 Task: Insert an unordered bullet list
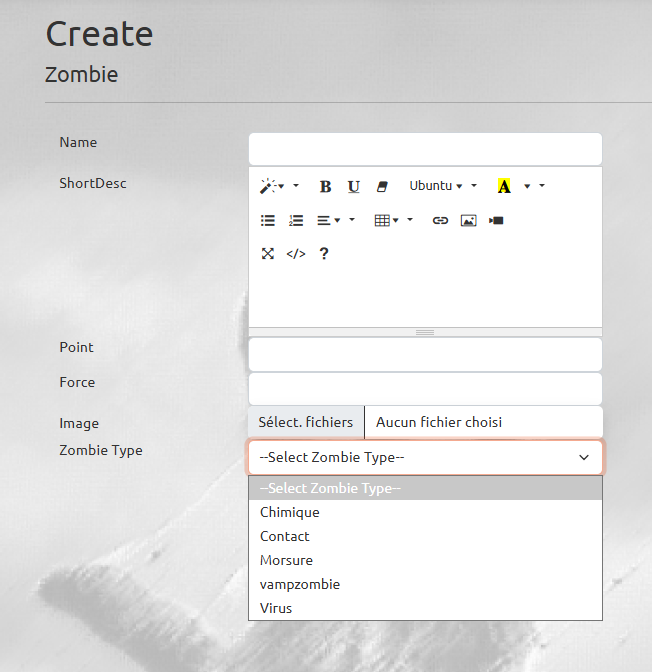[268, 220]
